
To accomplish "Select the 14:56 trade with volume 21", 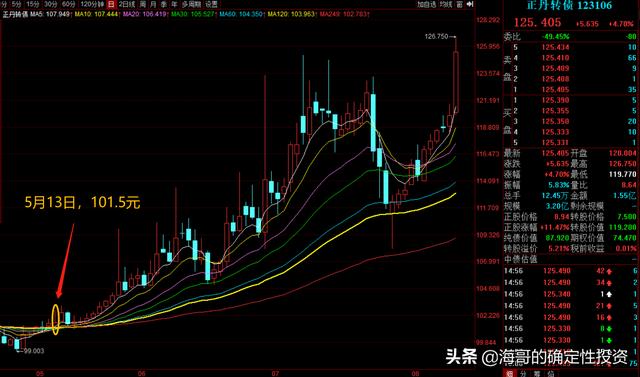I will click(x=570, y=306).
